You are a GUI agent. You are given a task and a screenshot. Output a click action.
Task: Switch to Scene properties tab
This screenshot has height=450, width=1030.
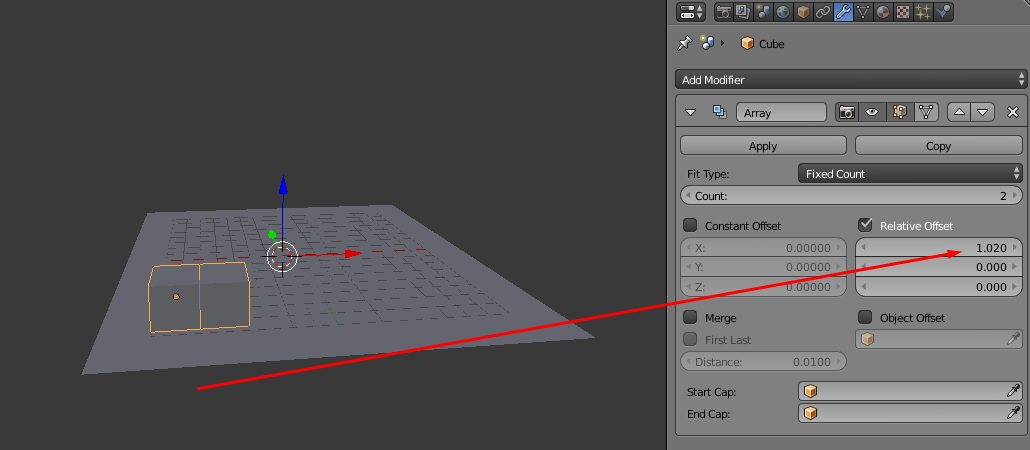pos(763,11)
